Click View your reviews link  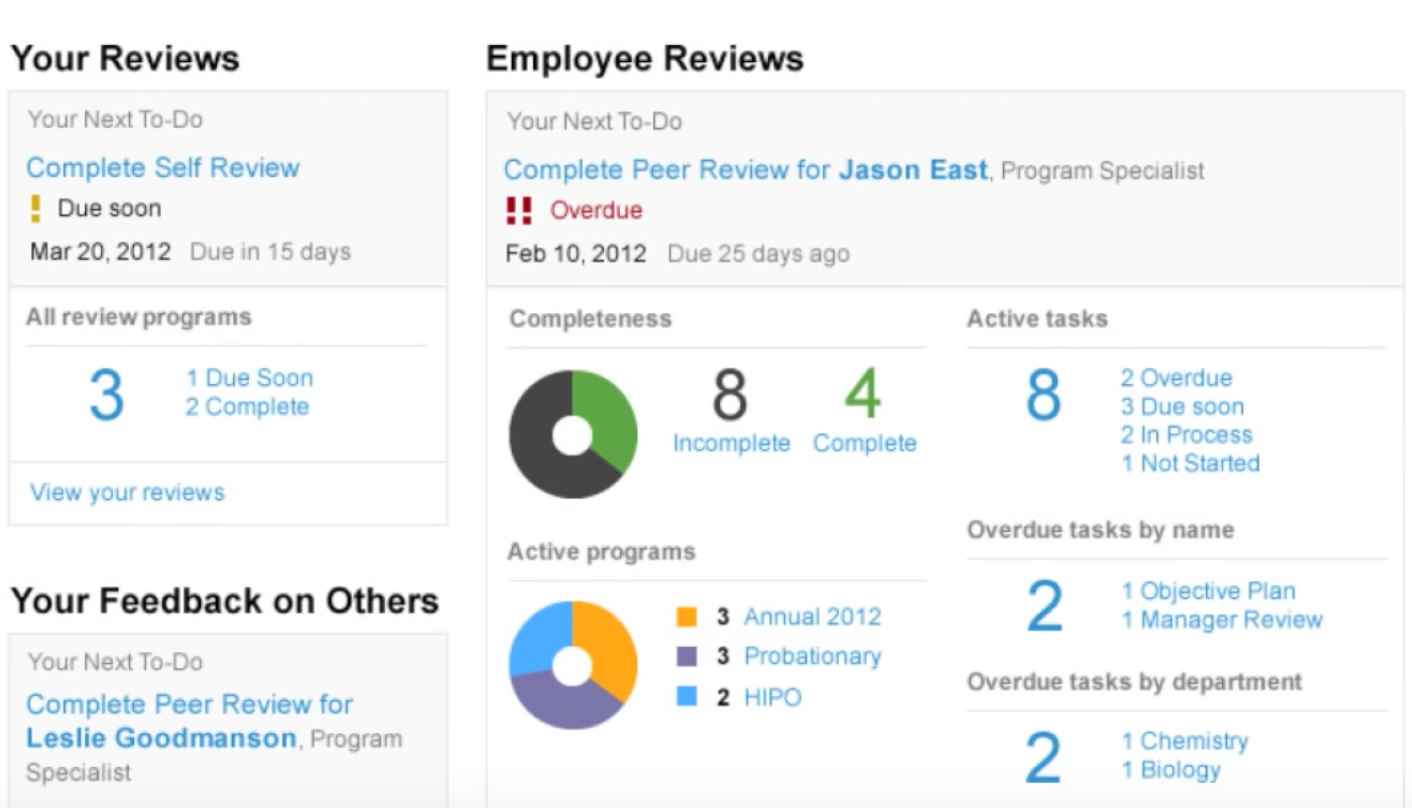[x=127, y=492]
